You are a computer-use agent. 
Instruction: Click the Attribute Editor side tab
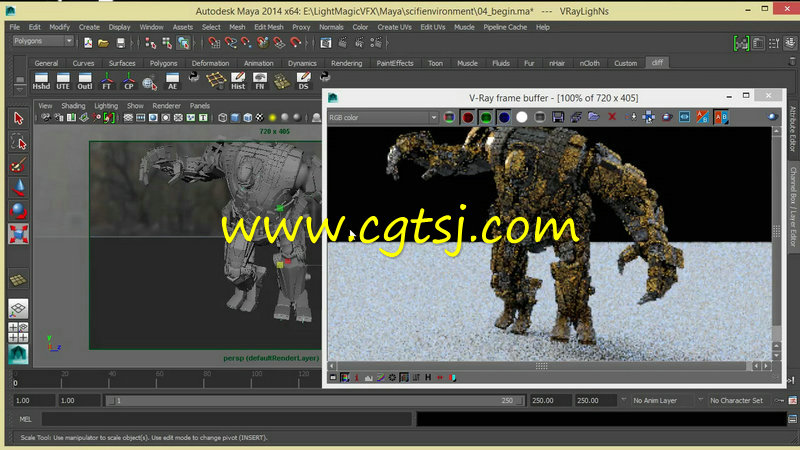click(x=793, y=129)
